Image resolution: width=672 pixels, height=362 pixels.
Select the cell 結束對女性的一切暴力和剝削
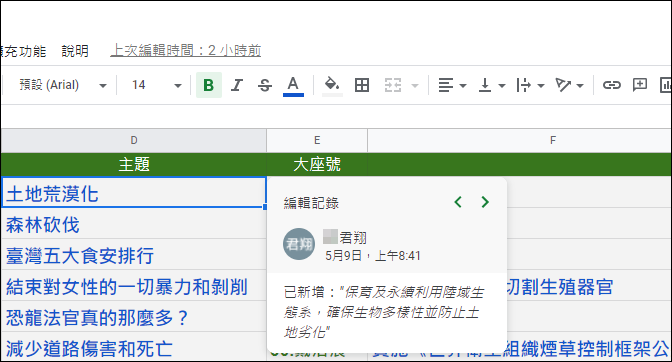click(x=134, y=285)
